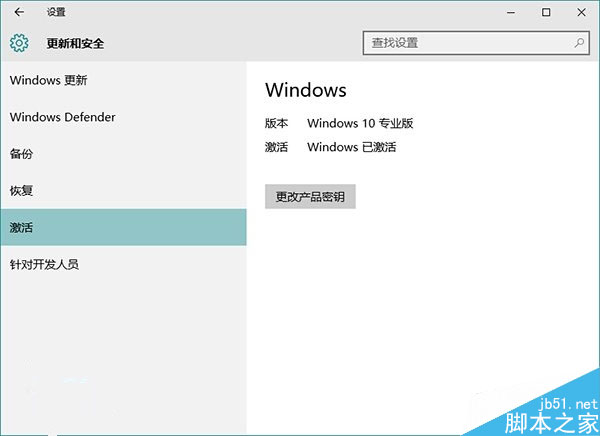Click the Windows heading

click(x=306, y=90)
